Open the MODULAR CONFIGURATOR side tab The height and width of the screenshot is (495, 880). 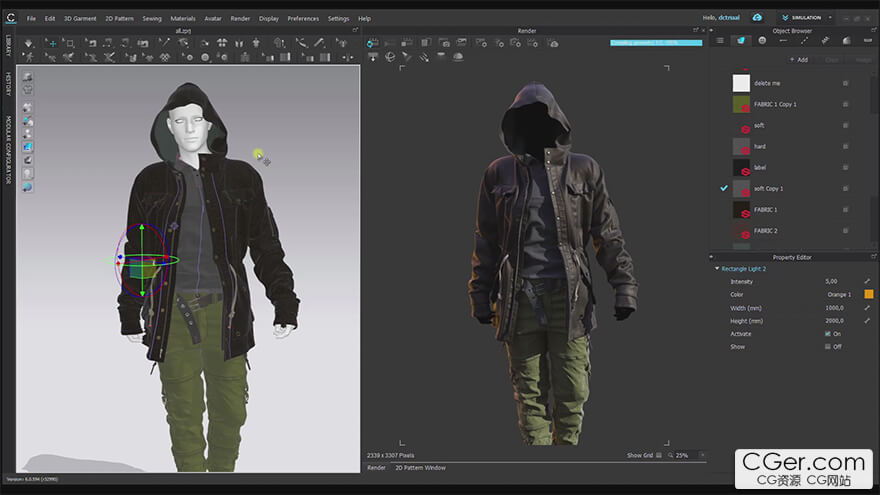click(x=8, y=150)
